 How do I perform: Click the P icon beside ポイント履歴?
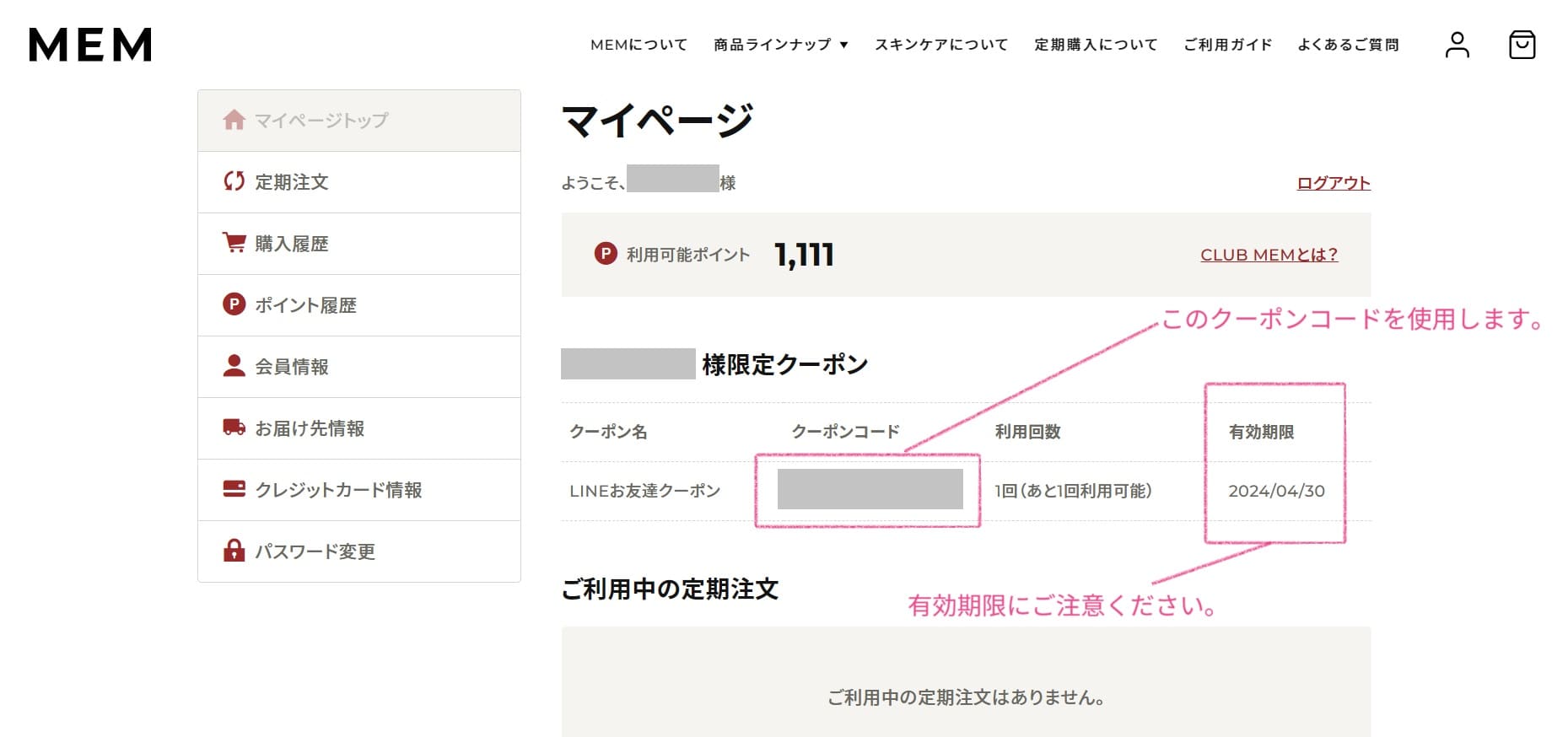click(234, 304)
